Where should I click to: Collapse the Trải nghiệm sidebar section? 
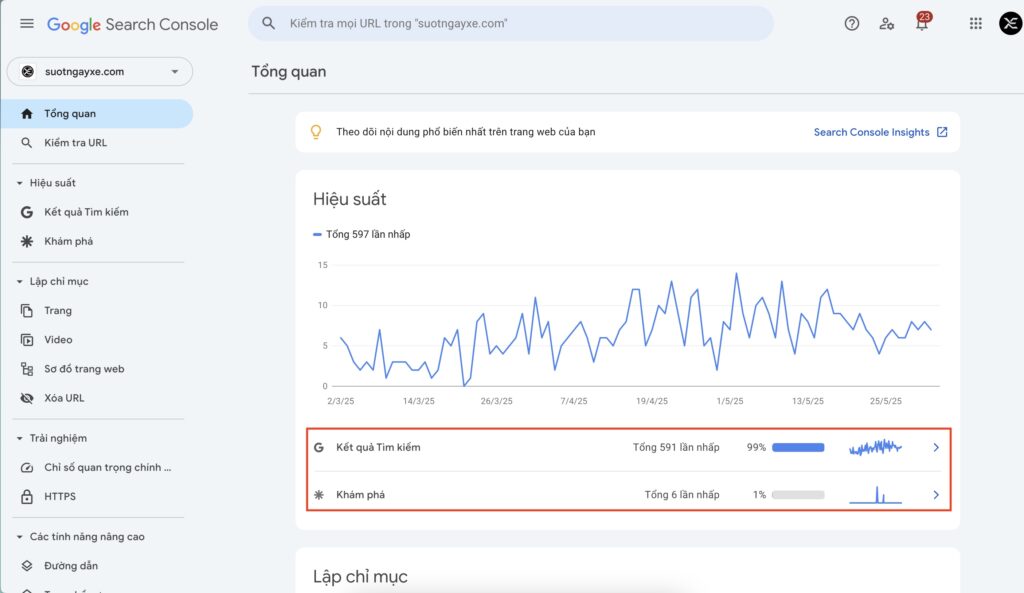tap(20, 439)
